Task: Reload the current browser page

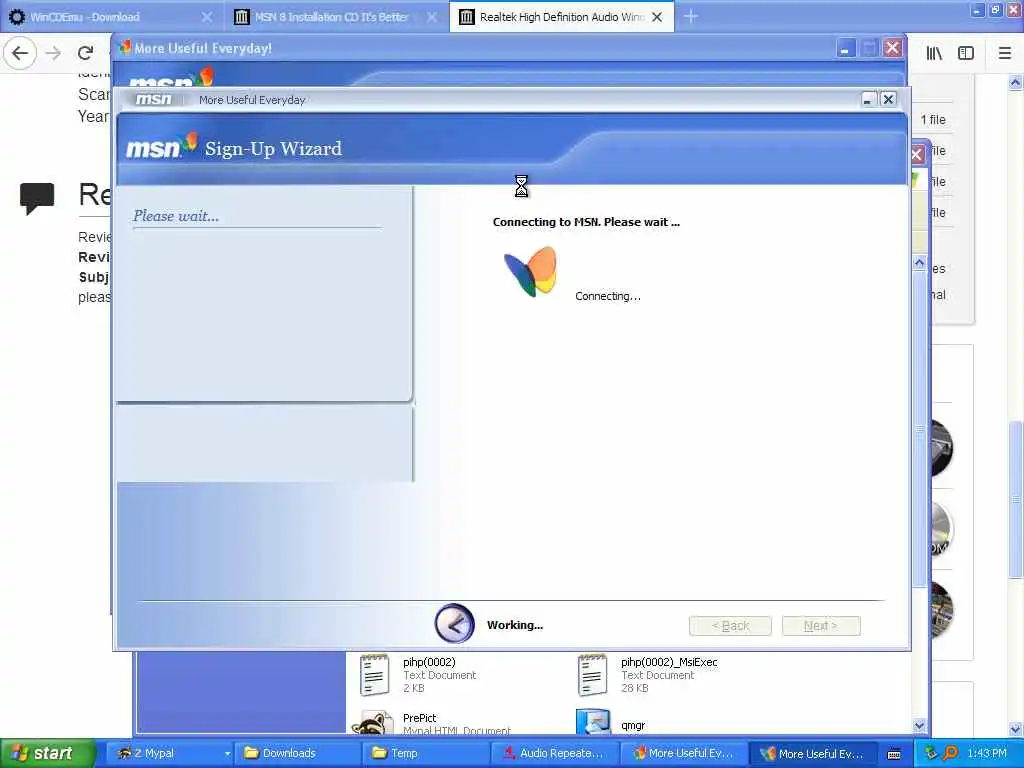Action: click(86, 53)
